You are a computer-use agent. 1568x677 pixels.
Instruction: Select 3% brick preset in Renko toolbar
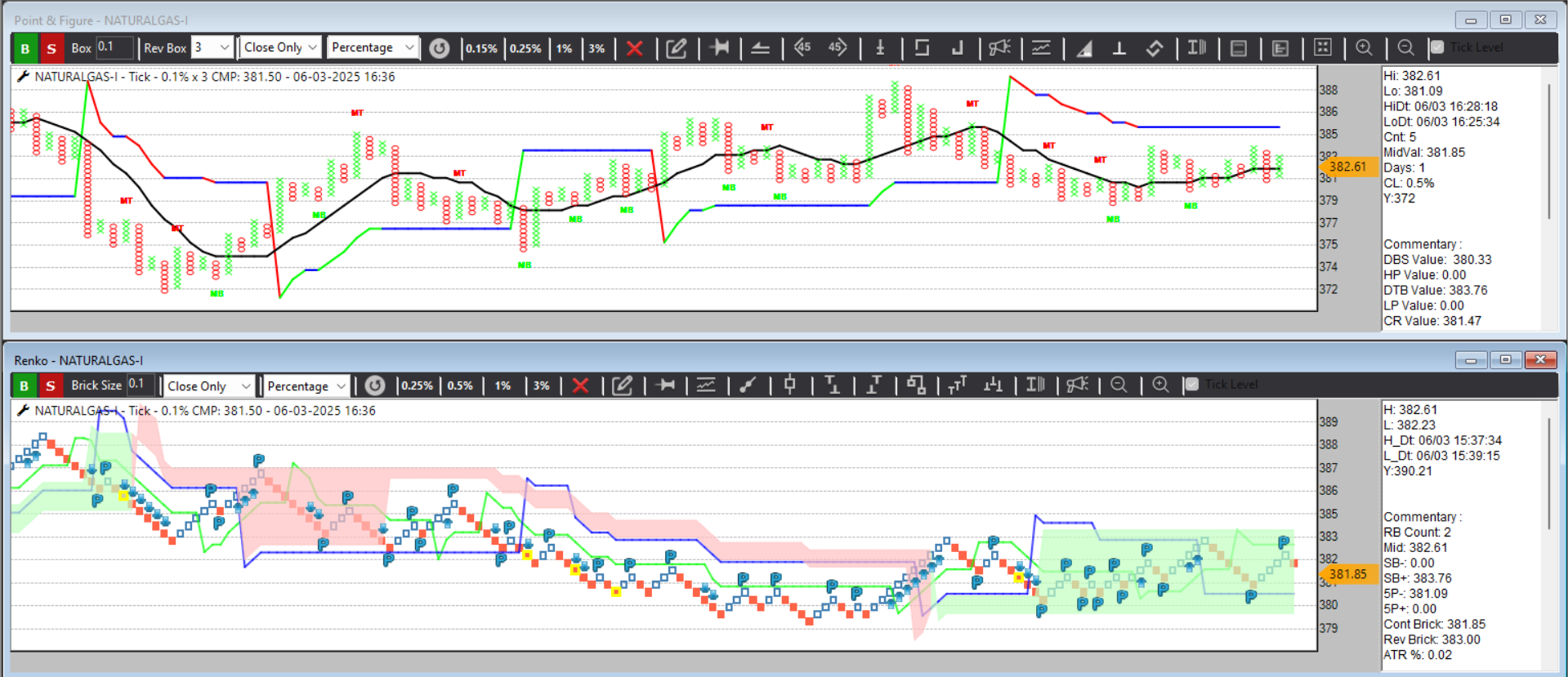pos(541,385)
